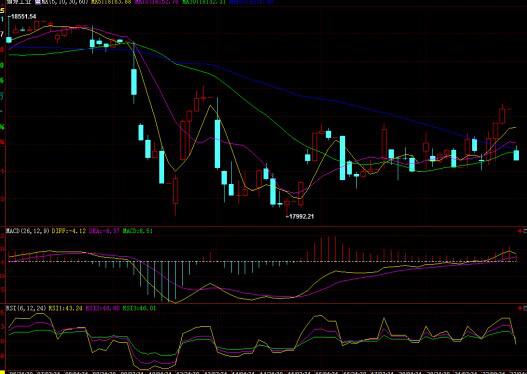Click the blue MA60 value in header
Viewport: 527px width, 374px height.
251,2
